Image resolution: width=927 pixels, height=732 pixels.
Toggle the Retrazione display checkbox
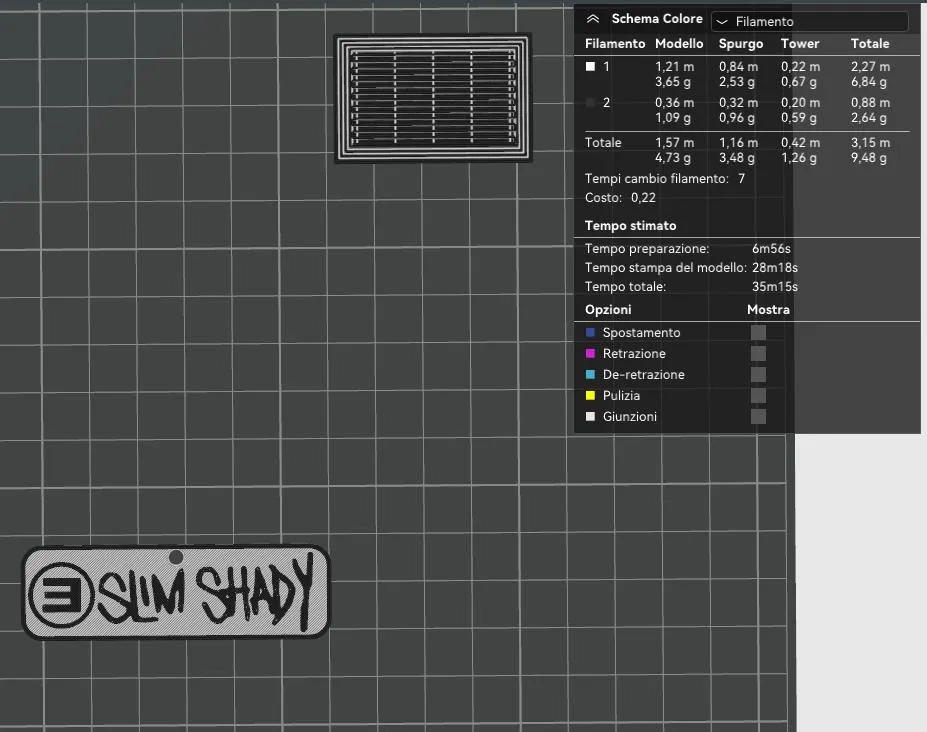pyautogui.click(x=759, y=353)
